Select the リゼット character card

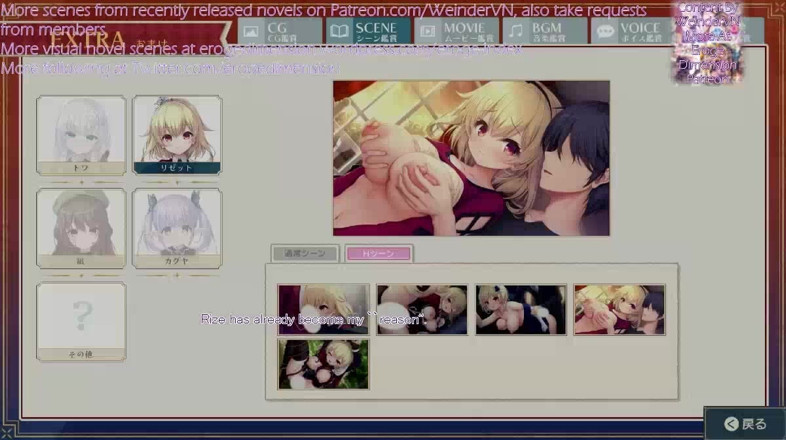177,135
